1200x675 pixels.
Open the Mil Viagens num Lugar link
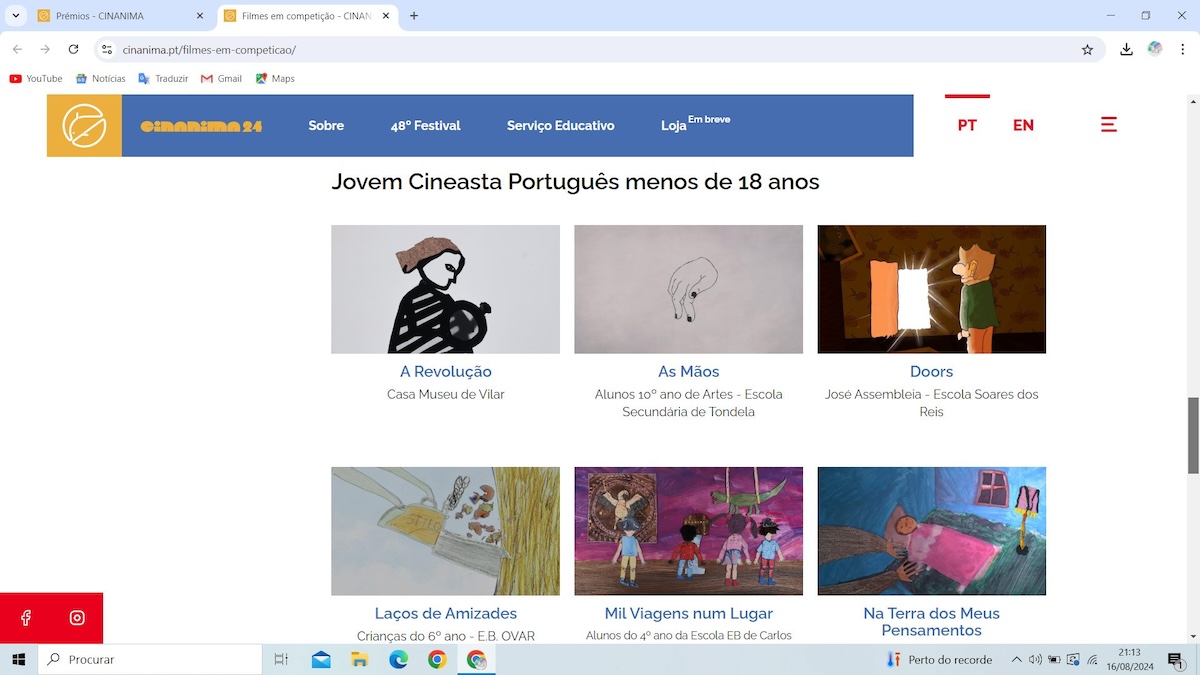688,614
